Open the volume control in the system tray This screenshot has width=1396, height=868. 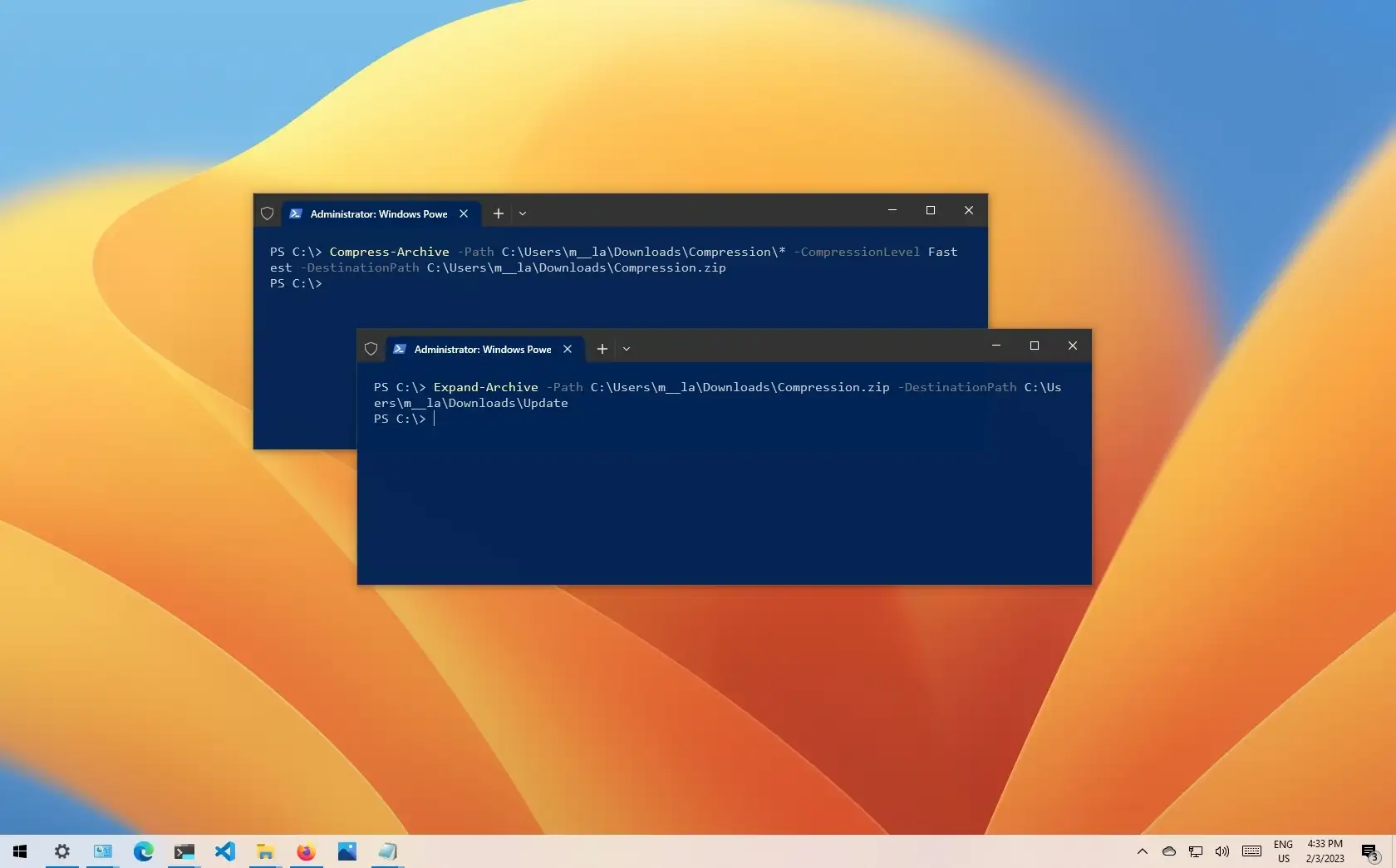[1221, 852]
